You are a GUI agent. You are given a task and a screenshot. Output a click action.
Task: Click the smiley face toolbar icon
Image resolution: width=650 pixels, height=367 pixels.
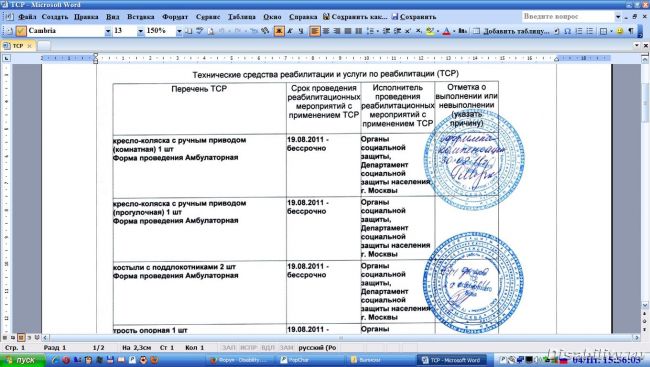tap(620, 31)
